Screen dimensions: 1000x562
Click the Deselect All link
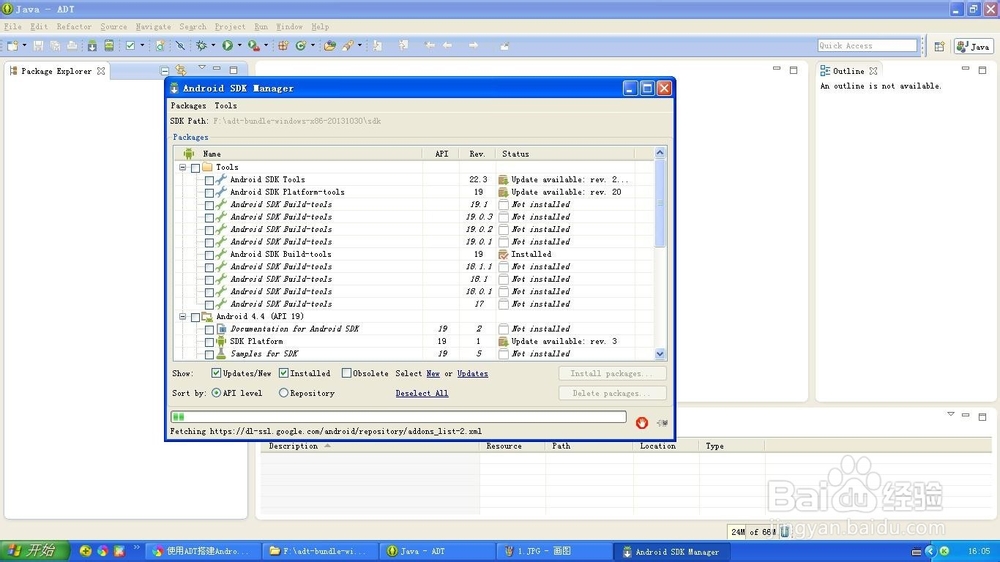click(x=422, y=394)
